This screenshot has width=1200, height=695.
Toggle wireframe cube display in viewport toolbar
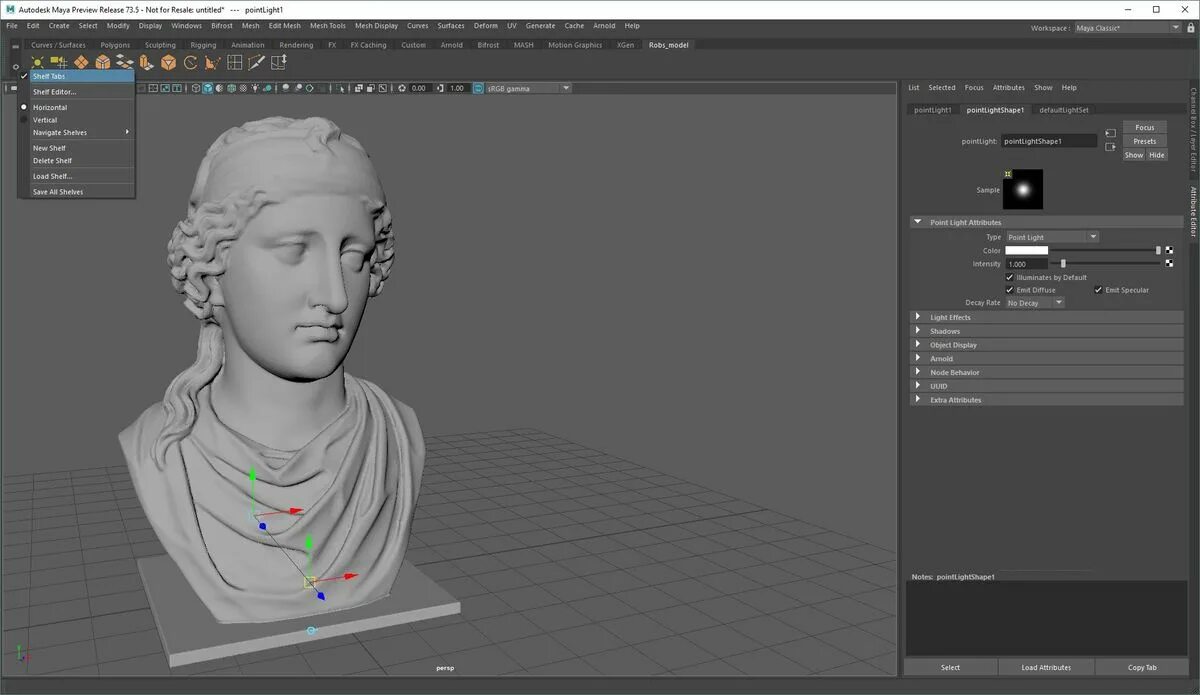click(196, 88)
